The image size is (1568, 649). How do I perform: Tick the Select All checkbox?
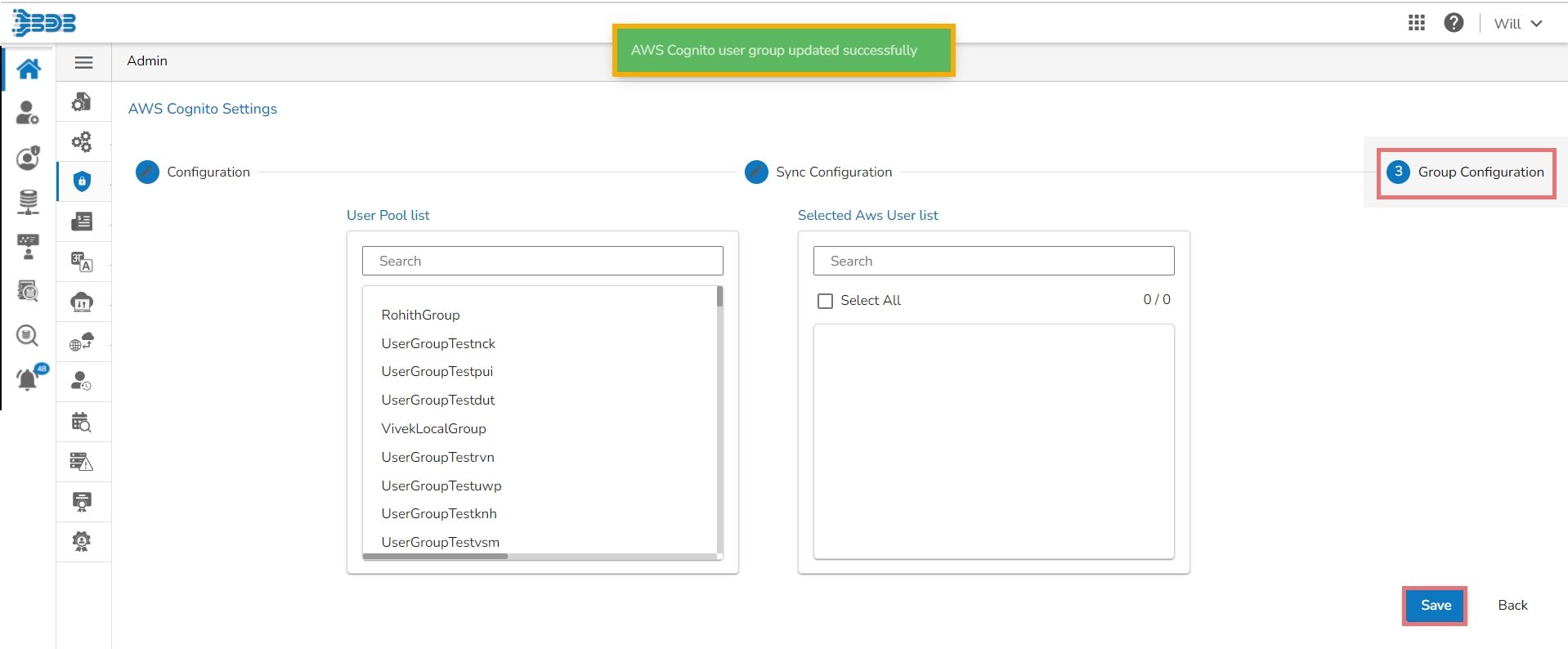pos(826,301)
